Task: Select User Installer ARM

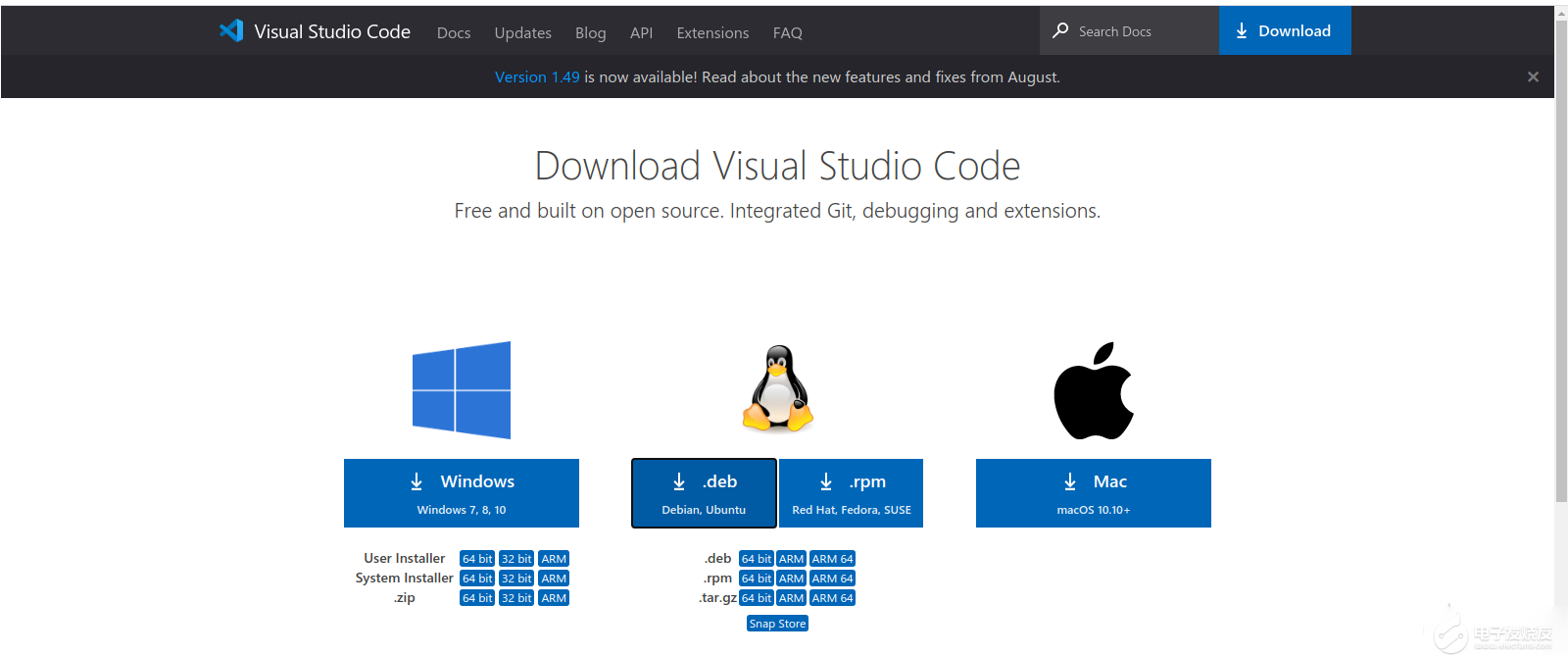Action: pyautogui.click(x=554, y=559)
